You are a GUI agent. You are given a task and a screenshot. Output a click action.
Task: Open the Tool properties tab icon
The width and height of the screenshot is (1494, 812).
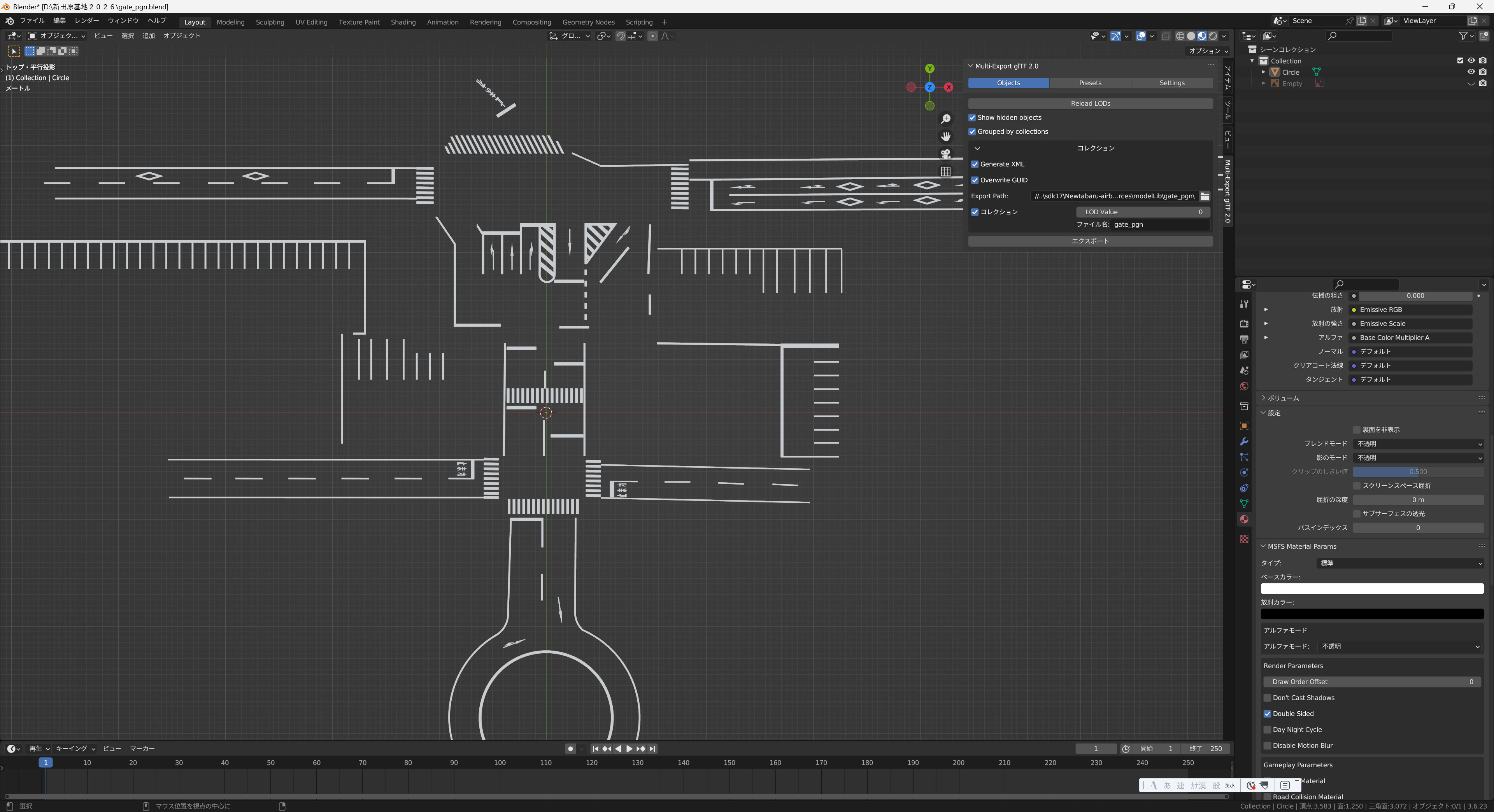pos(1243,304)
